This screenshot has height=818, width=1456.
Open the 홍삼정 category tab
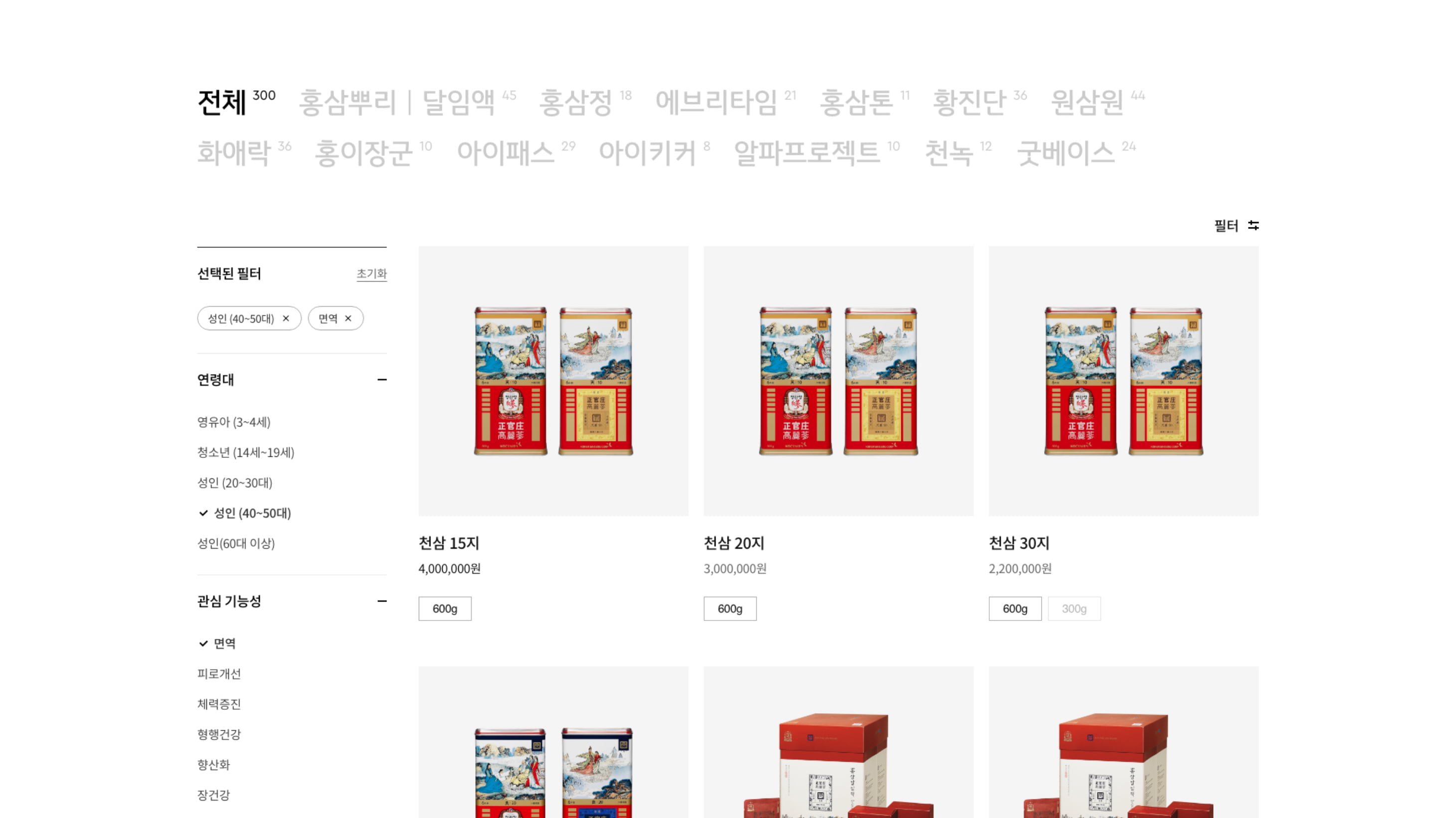[576, 102]
